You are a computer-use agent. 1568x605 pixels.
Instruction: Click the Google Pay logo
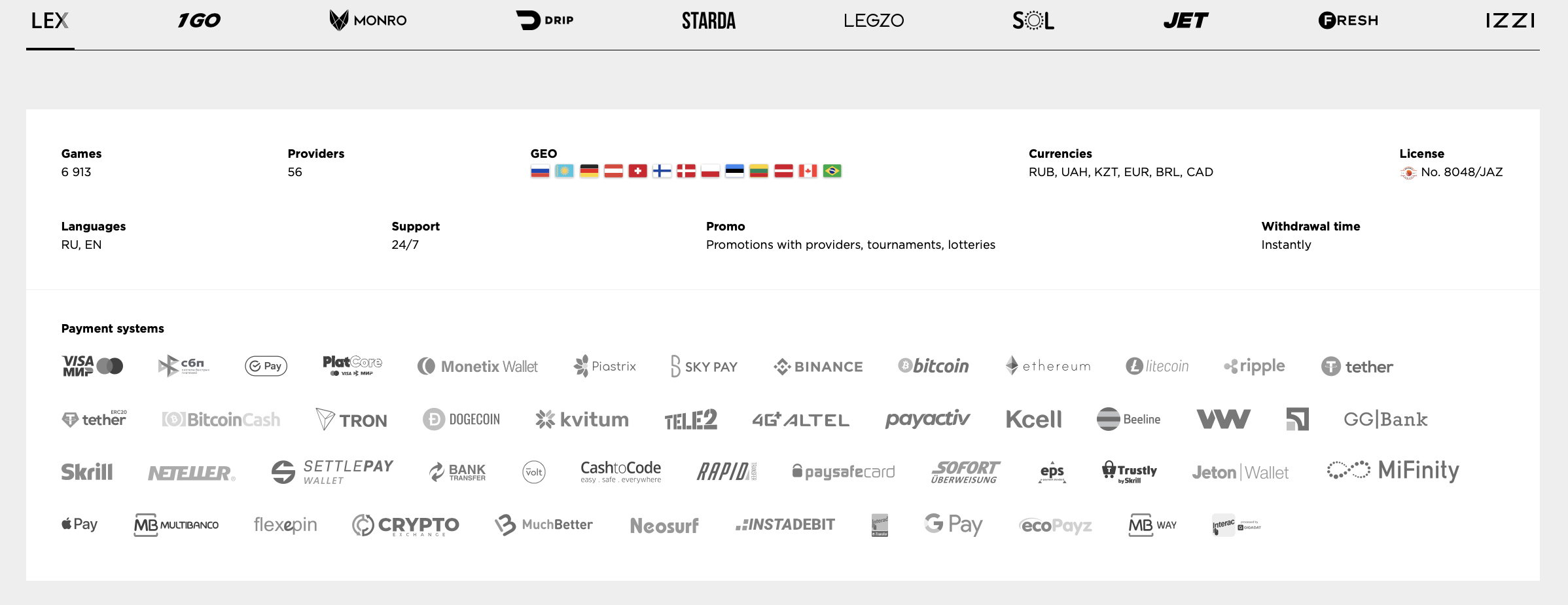point(953,524)
